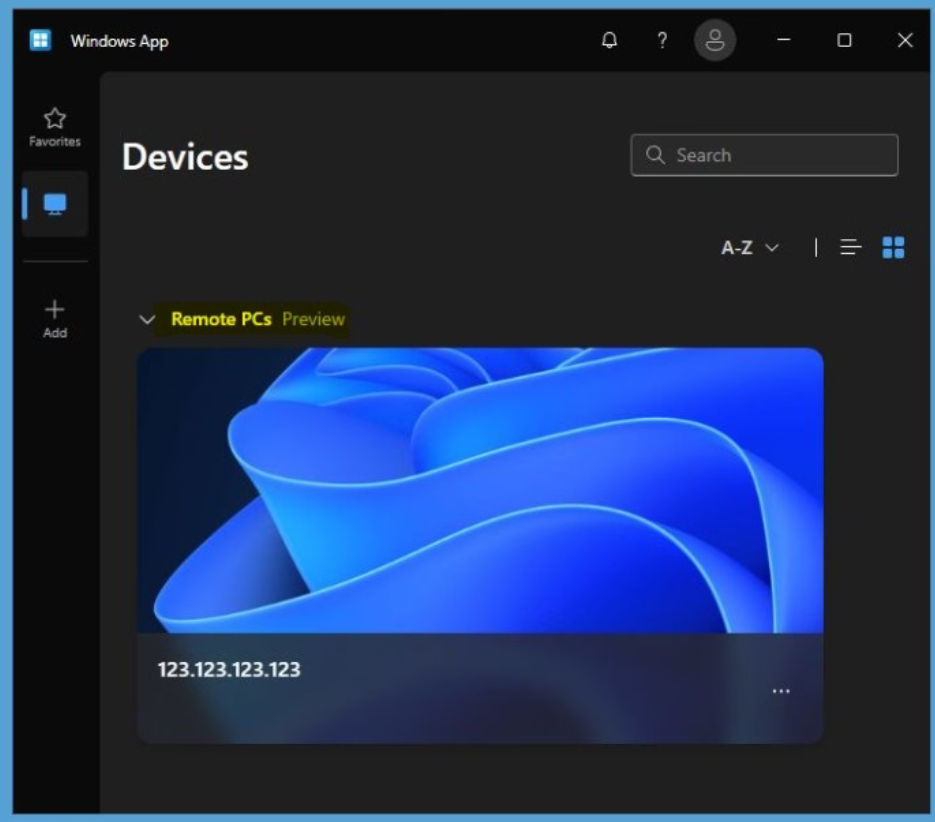The height and width of the screenshot is (822, 935).
Task: Click the Remote PCs heading
Action: tap(221, 319)
